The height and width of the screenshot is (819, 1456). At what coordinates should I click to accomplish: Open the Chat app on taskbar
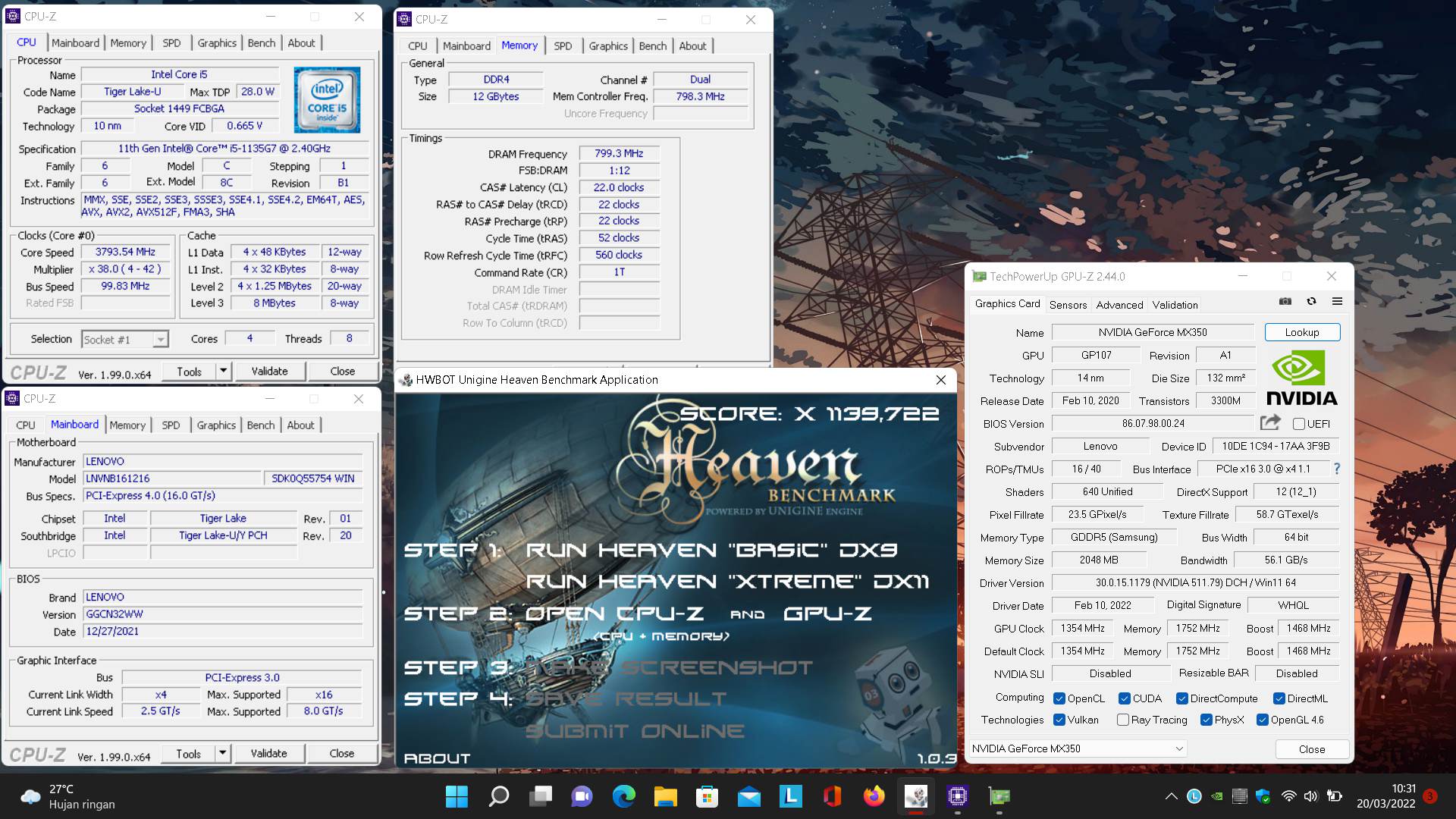click(582, 796)
